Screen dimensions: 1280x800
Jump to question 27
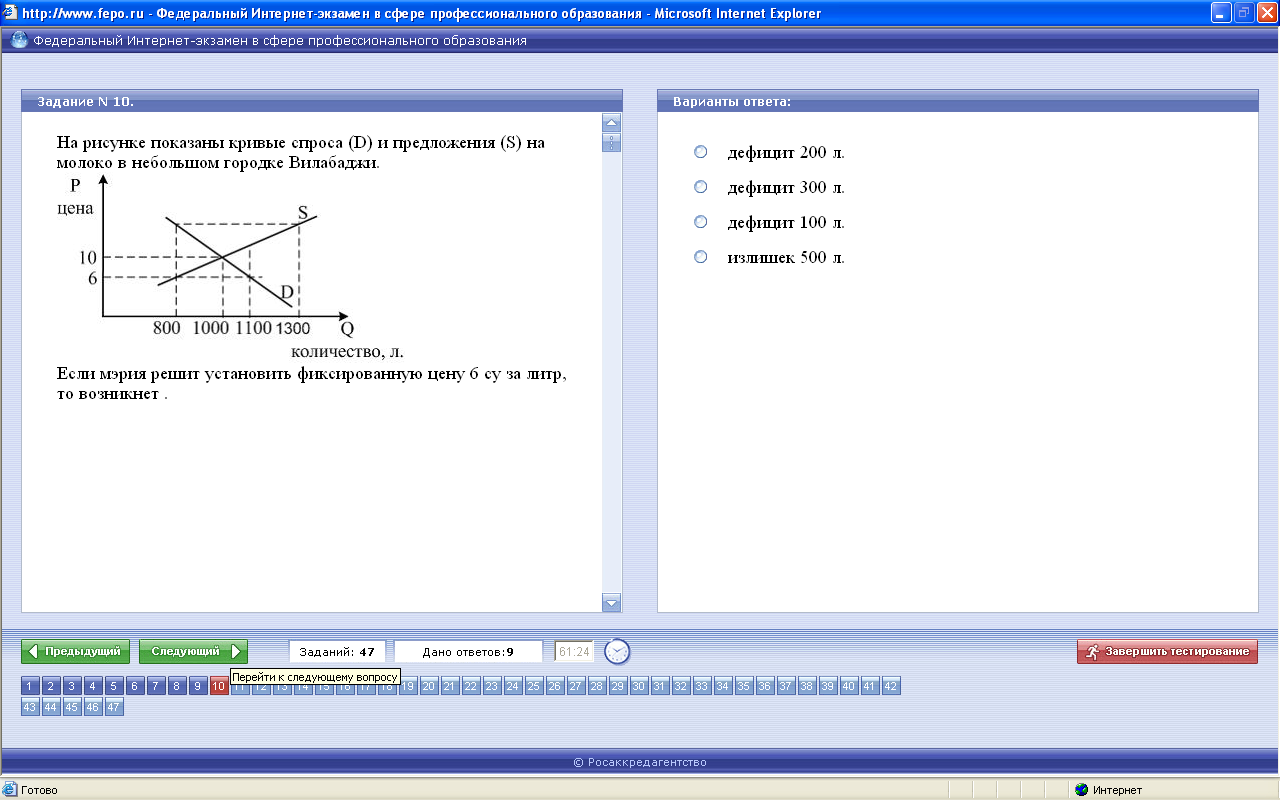coord(576,686)
